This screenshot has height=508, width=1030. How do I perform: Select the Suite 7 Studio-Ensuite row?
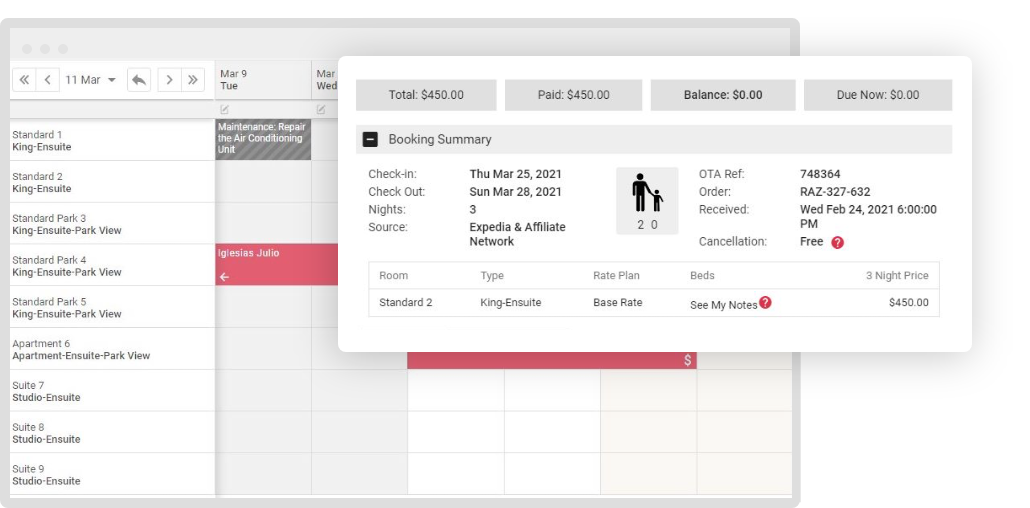112,390
